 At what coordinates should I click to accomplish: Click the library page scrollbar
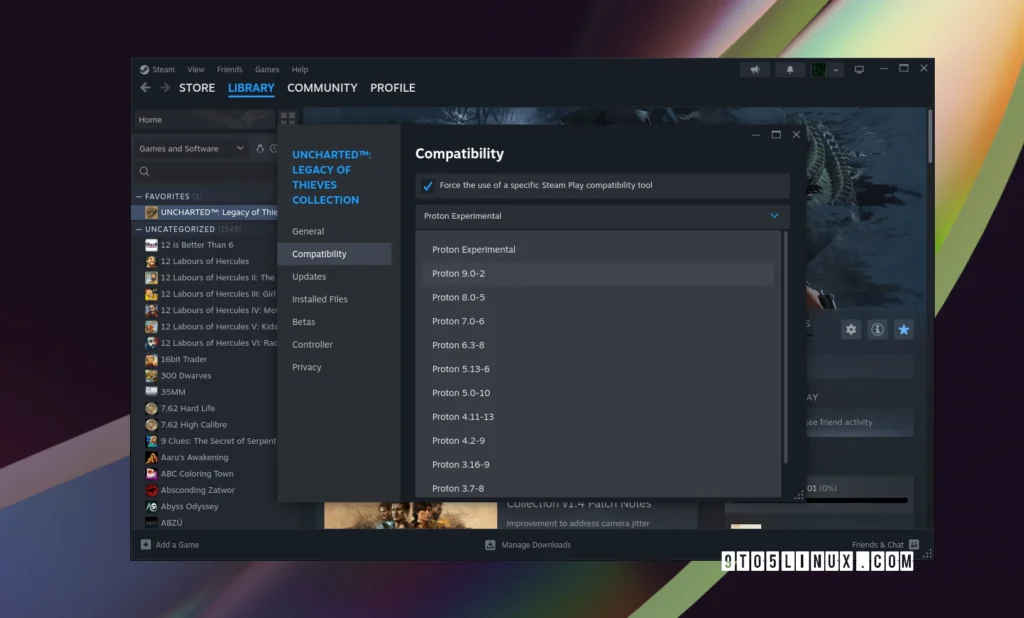point(930,136)
